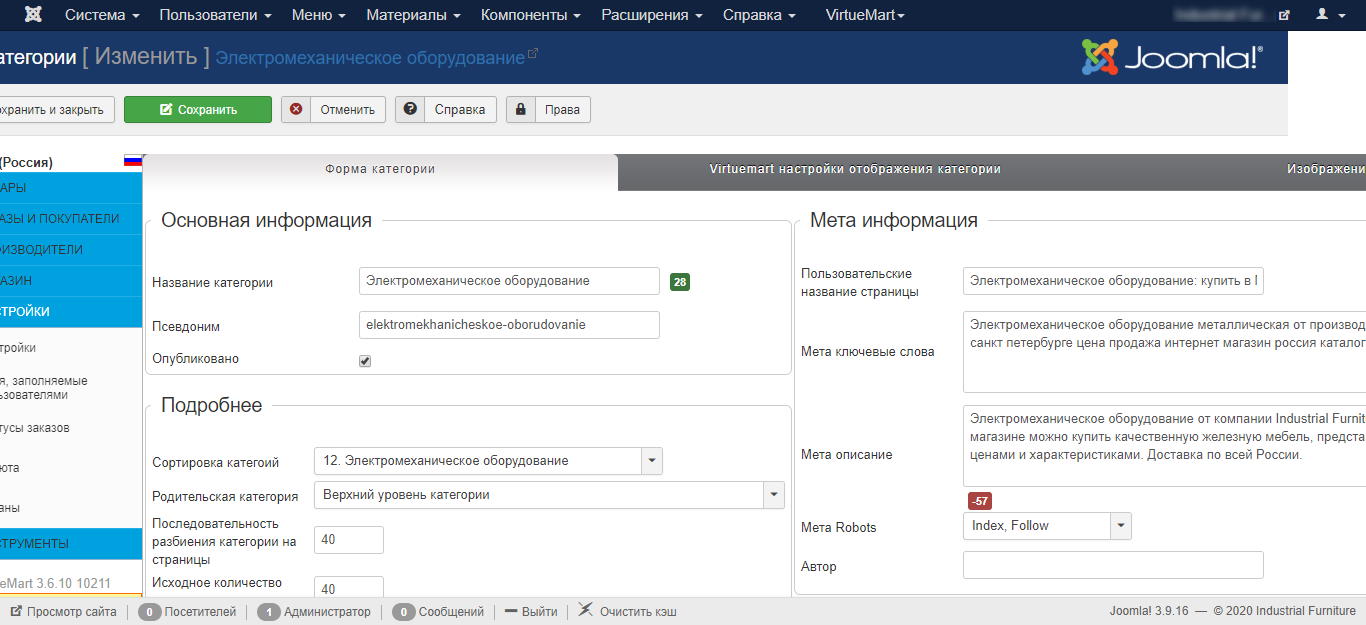Click Просмотр сайта link in footer
Viewport: 1366px width, 625px height.
pos(63,611)
